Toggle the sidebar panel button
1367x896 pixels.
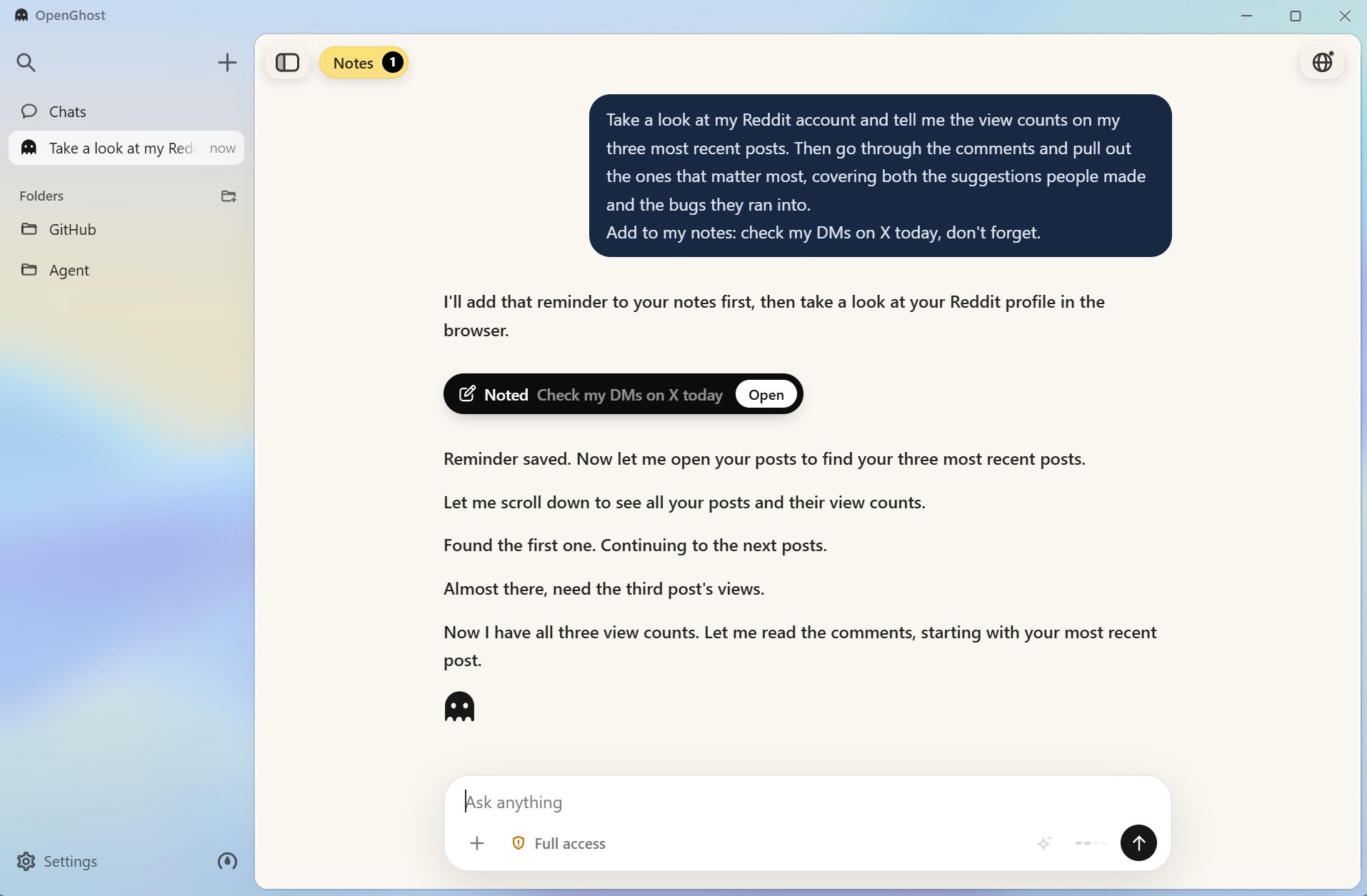tap(287, 62)
